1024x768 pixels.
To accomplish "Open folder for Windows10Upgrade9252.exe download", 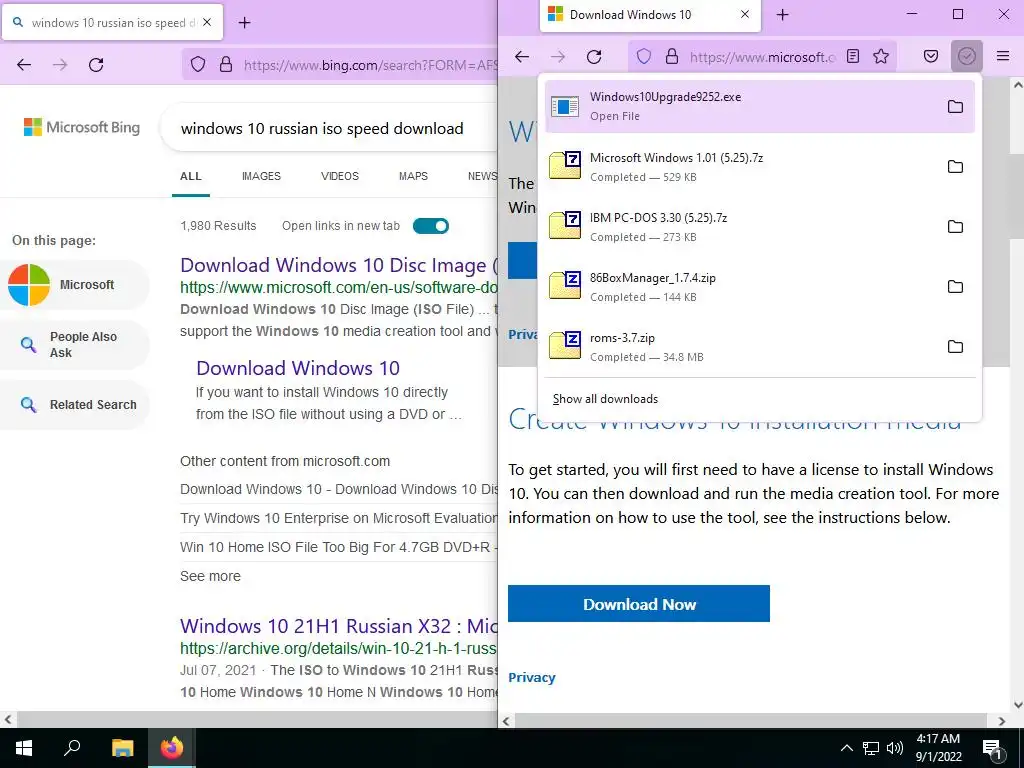I will pos(955,106).
